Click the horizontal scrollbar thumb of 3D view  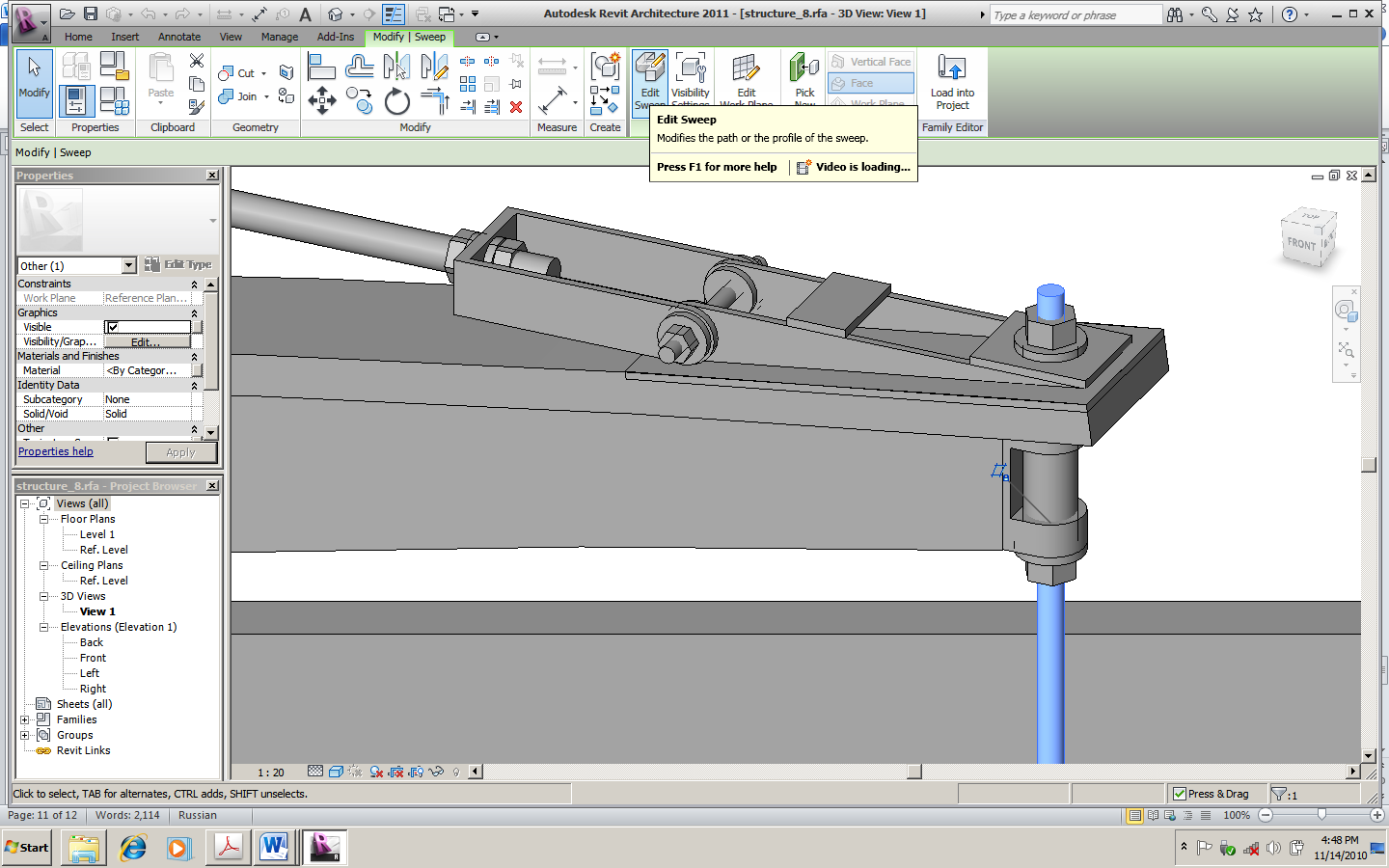pyautogui.click(x=914, y=772)
